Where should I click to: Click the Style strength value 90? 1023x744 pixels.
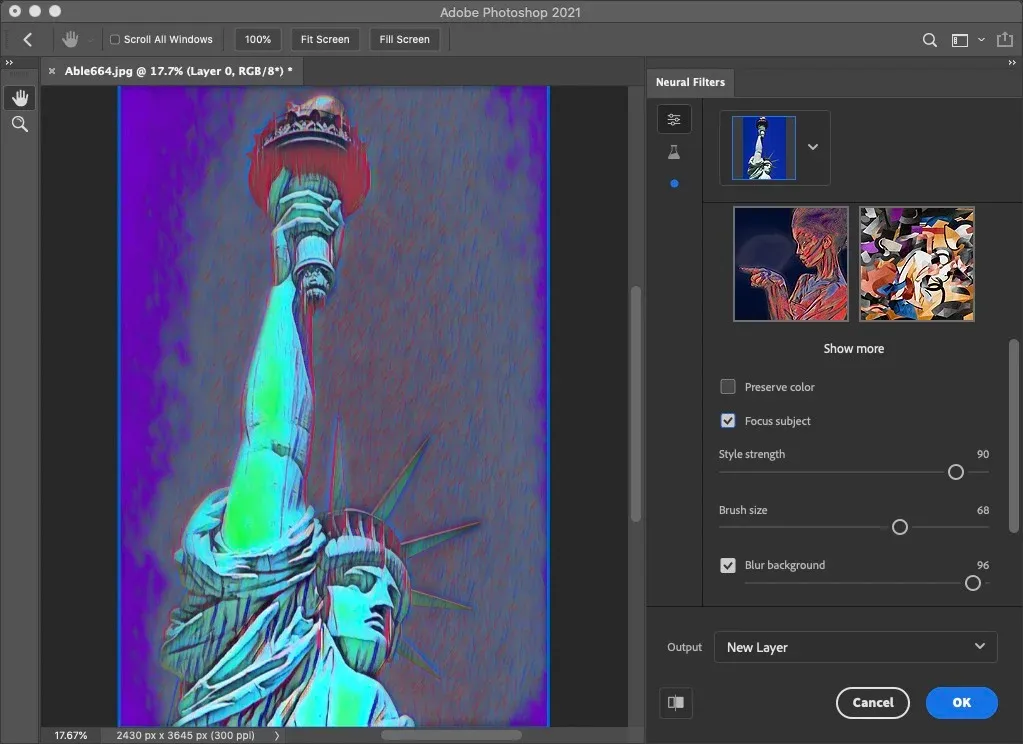pos(983,454)
